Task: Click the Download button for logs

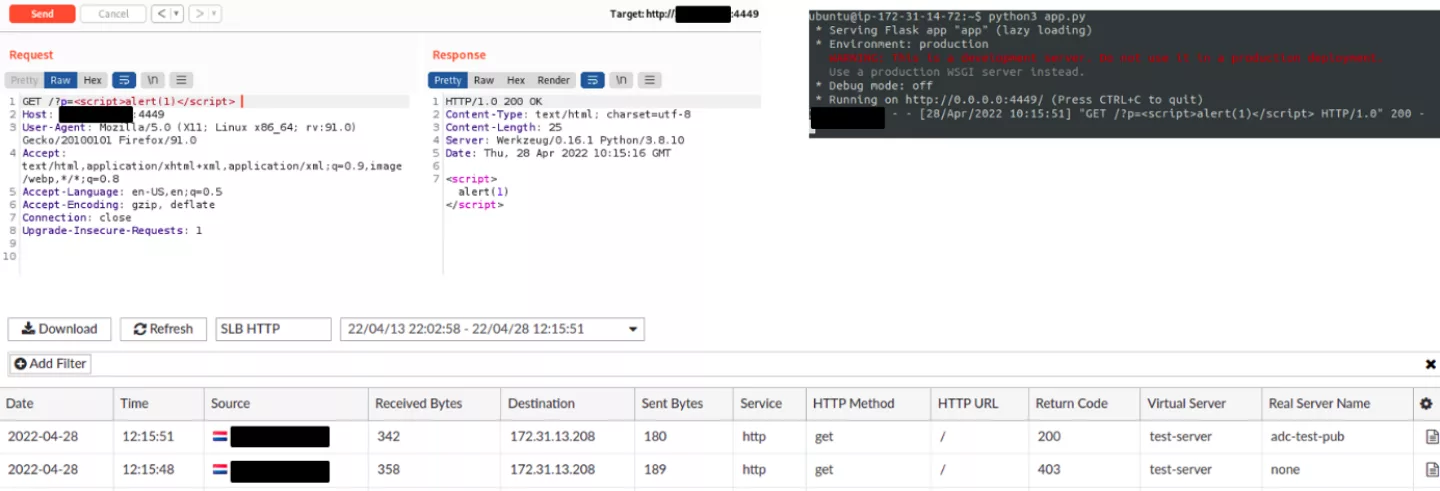Action: tap(60, 329)
